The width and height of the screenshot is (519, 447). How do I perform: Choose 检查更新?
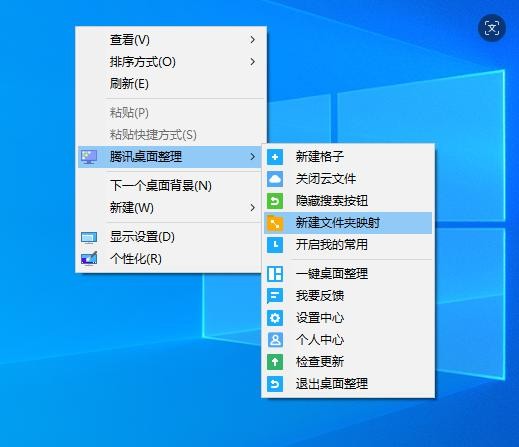[x=348, y=362]
